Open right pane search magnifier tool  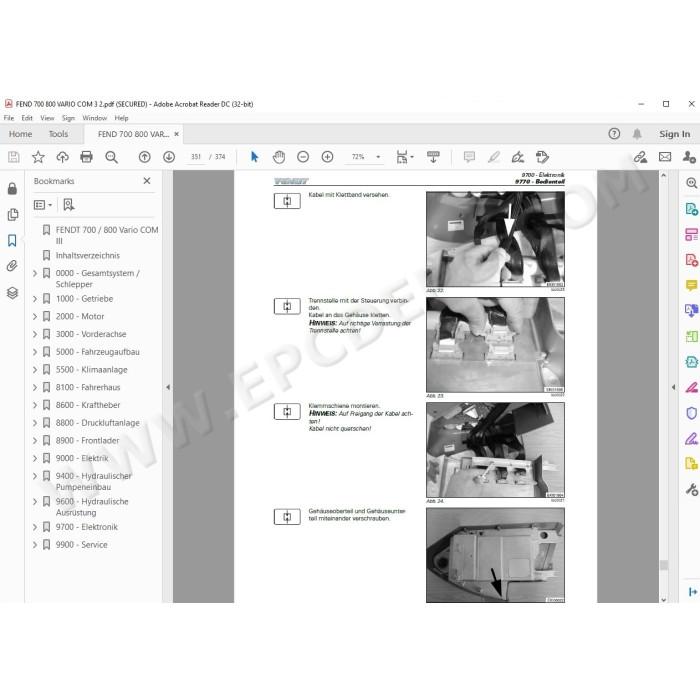pyautogui.click(x=691, y=183)
